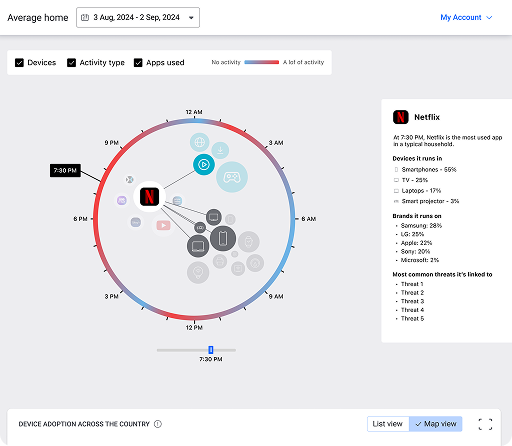Expand map to fullscreen
Screen dimensions: 512x446
click(x=485, y=424)
